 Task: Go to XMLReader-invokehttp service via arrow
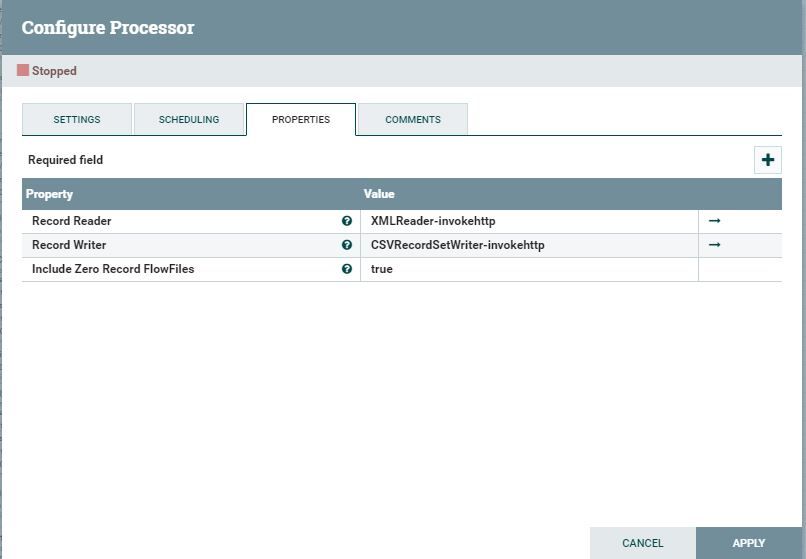715,221
